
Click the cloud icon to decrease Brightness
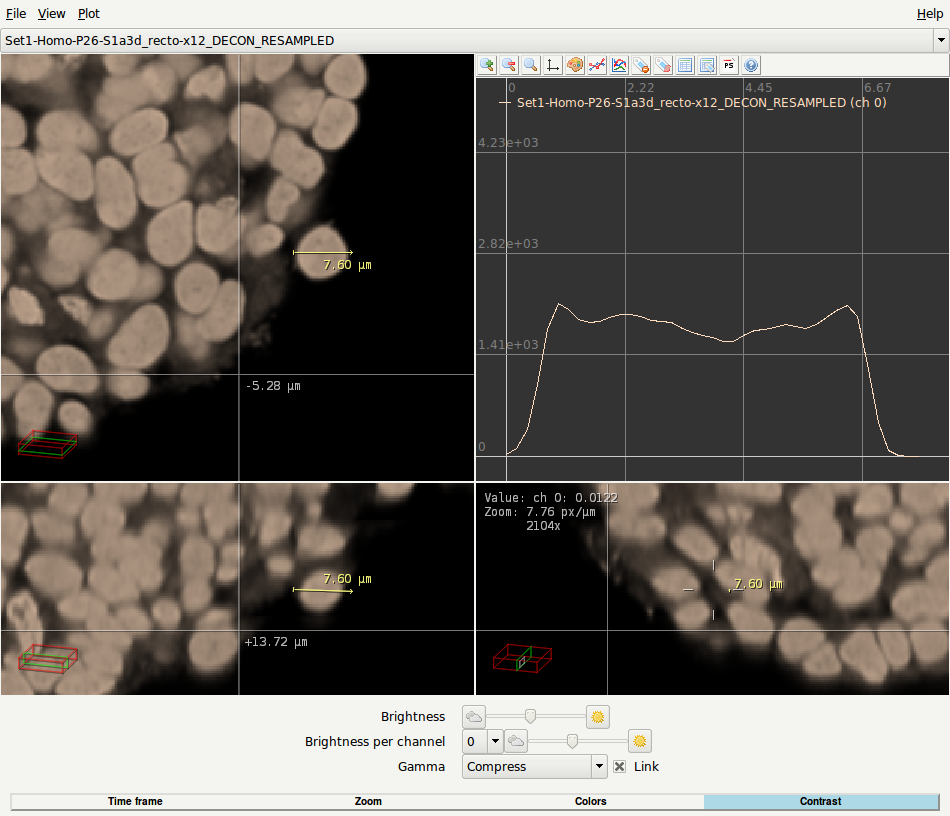474,717
